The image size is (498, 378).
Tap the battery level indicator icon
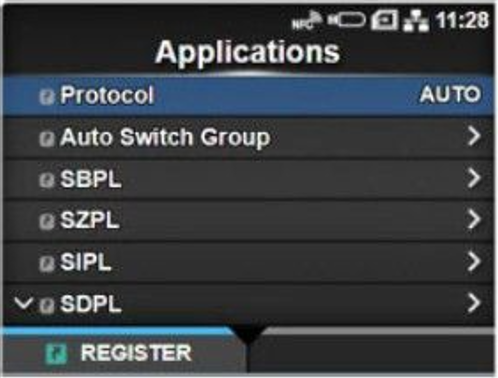tap(346, 20)
